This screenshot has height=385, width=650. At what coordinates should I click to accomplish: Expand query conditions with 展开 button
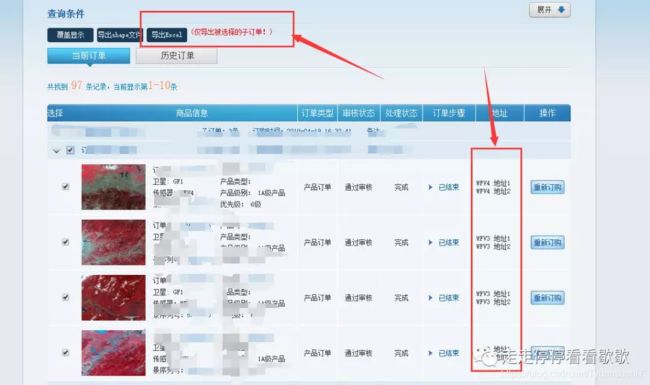click(x=550, y=10)
